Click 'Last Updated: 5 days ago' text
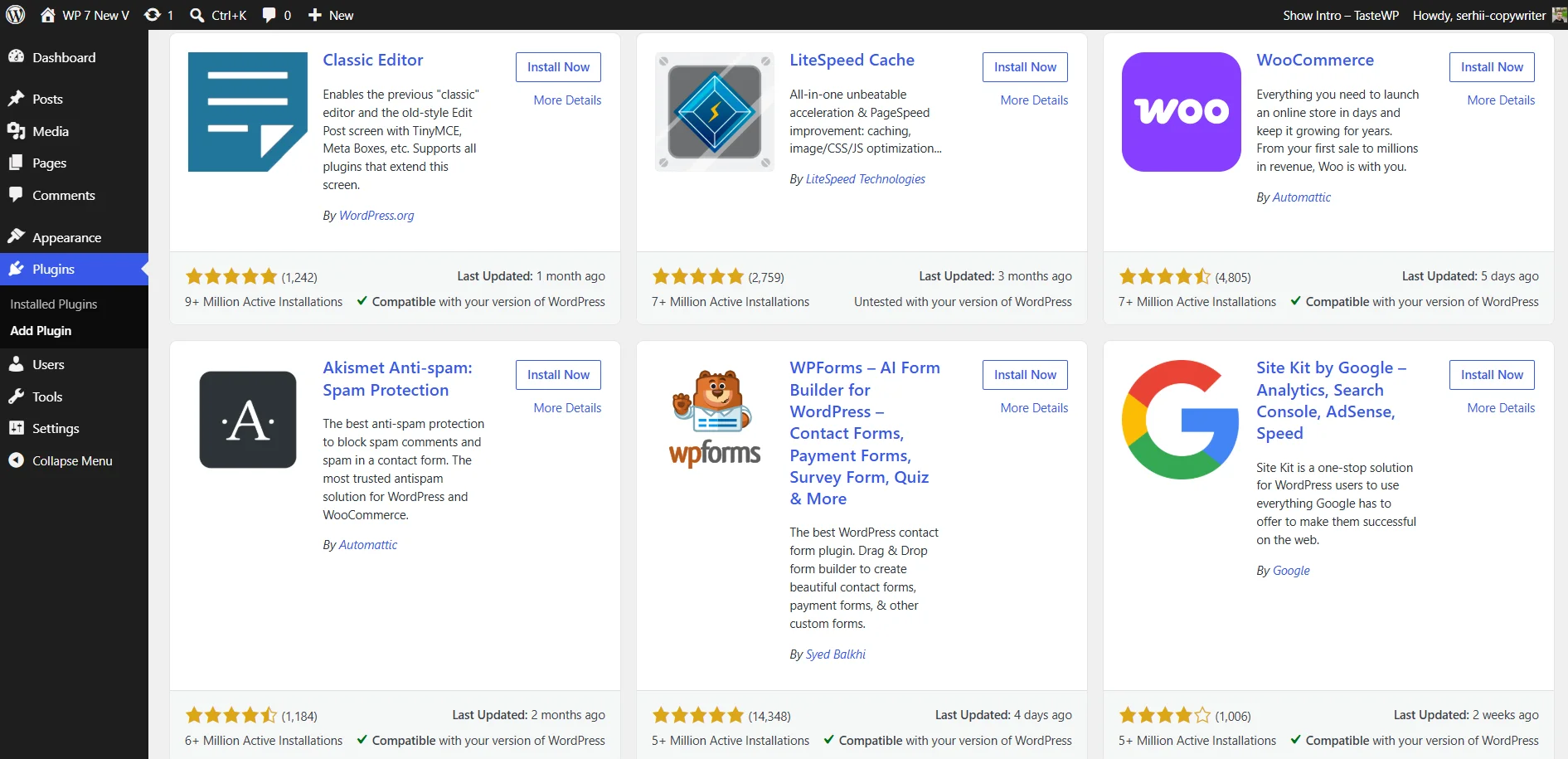Screen dimensions: 1568x759 click(1470, 276)
